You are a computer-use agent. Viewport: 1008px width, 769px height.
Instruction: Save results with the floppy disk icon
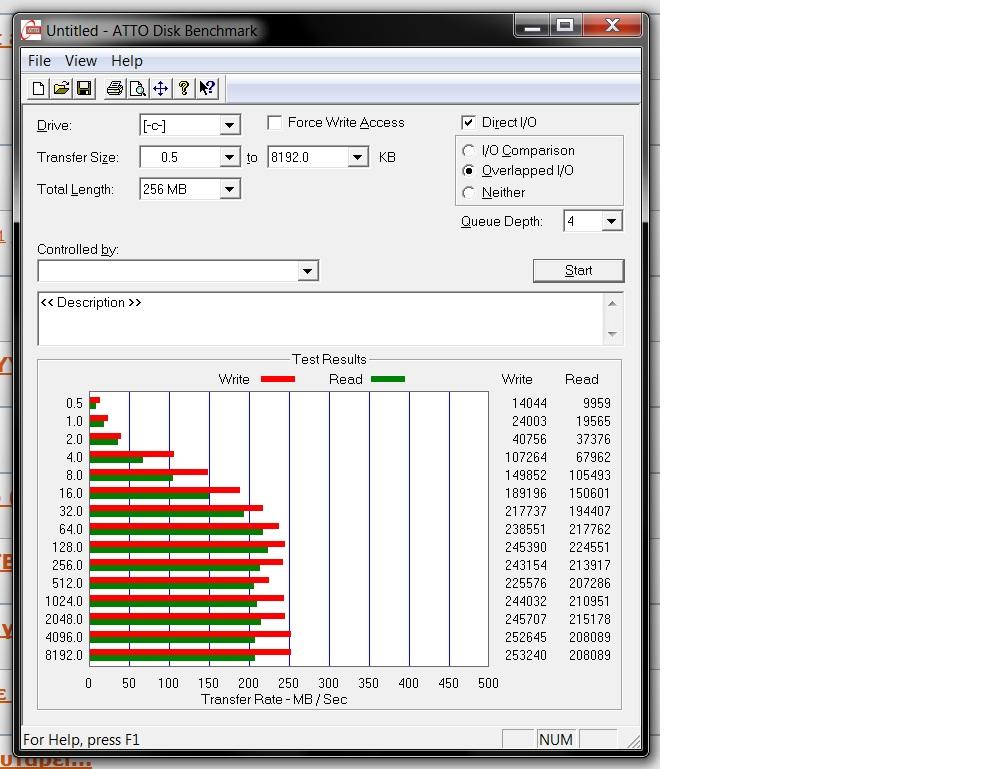point(84,89)
